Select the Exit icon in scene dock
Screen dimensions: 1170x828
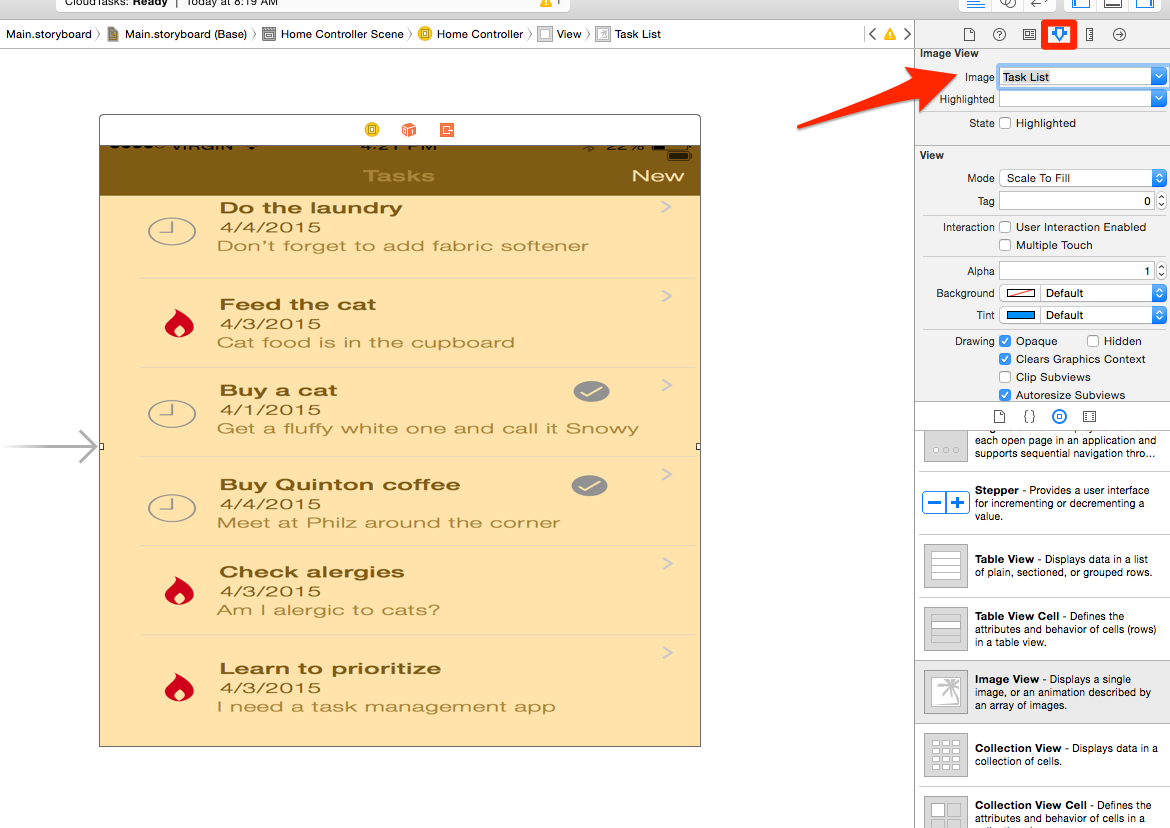click(x=447, y=130)
